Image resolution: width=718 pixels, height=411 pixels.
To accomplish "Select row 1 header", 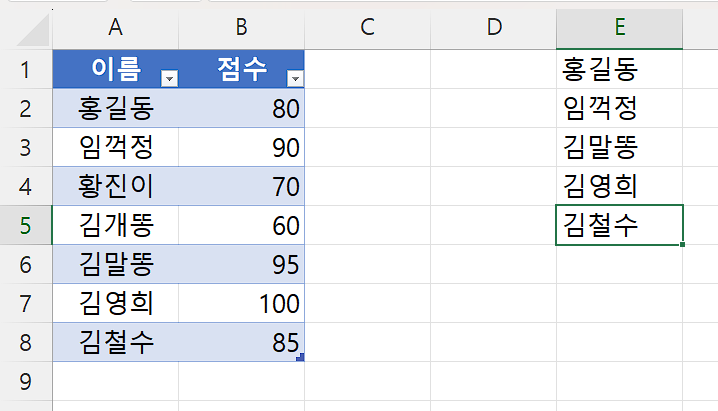I will point(26,69).
